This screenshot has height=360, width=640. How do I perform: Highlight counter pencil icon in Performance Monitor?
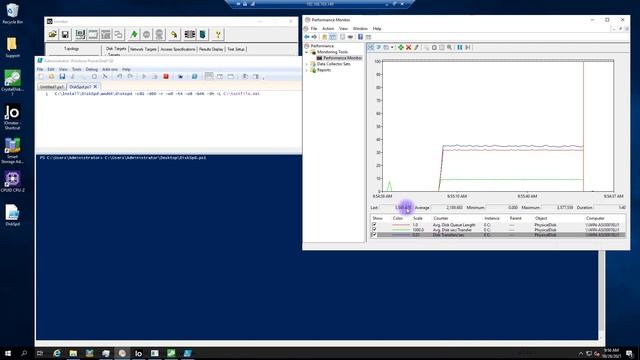tap(416, 47)
